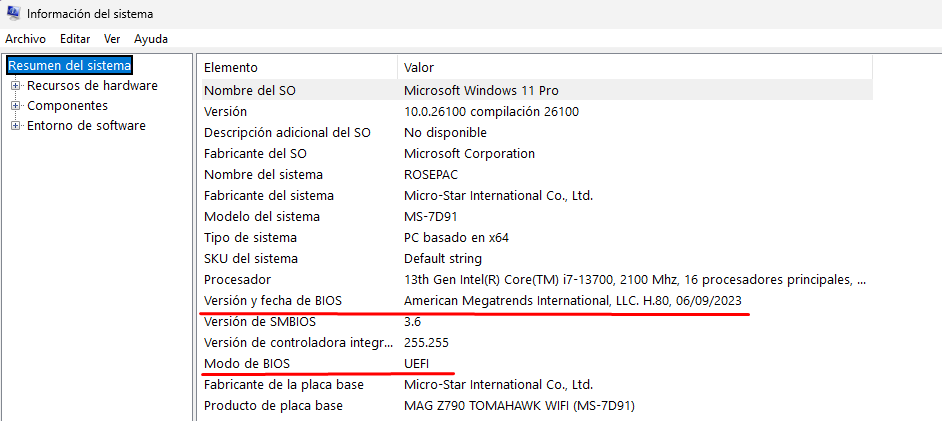Click the No disponible value
Image resolution: width=942 pixels, height=421 pixels.
point(445,133)
